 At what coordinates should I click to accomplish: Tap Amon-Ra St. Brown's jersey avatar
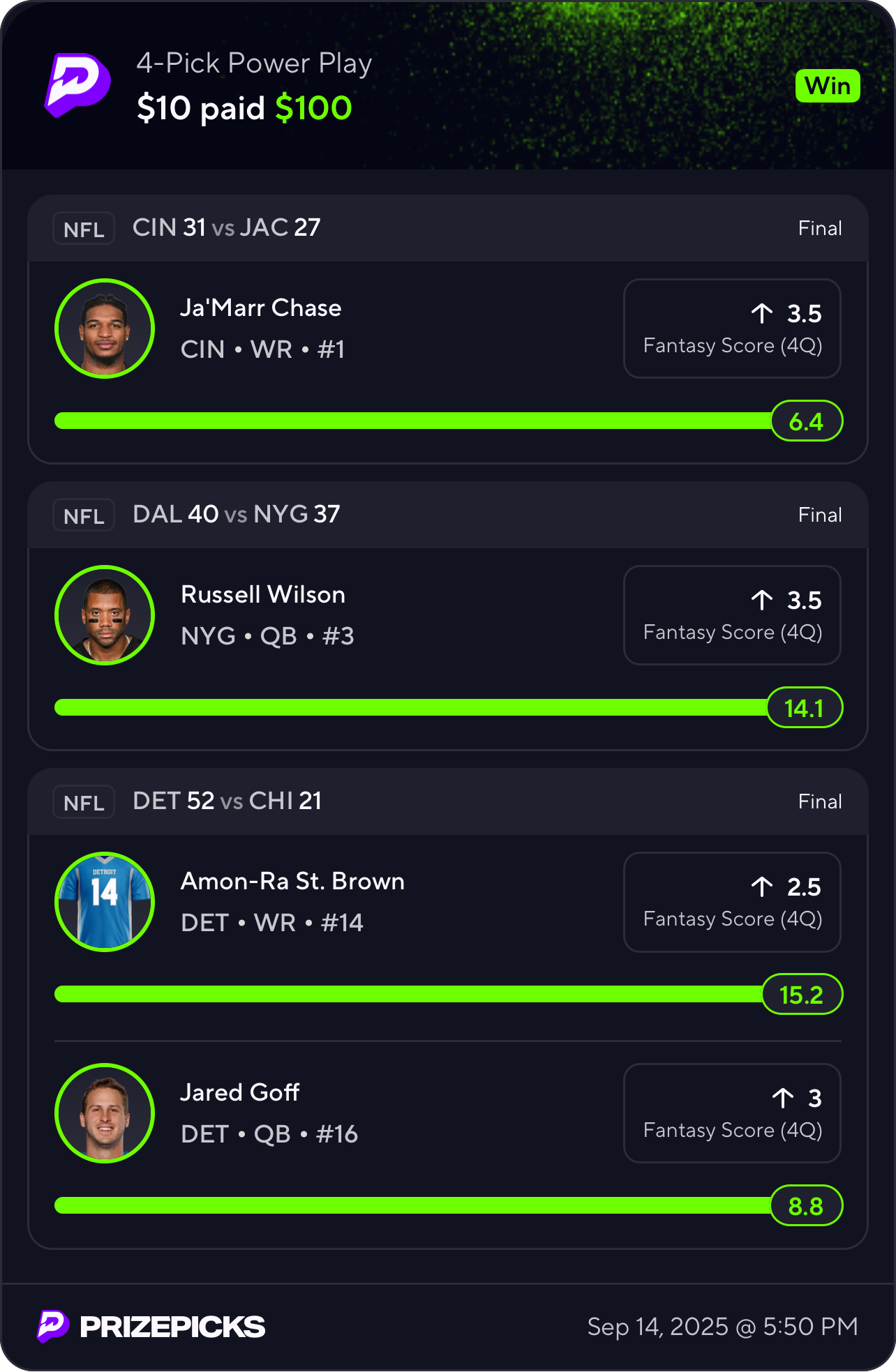pyautogui.click(x=105, y=902)
